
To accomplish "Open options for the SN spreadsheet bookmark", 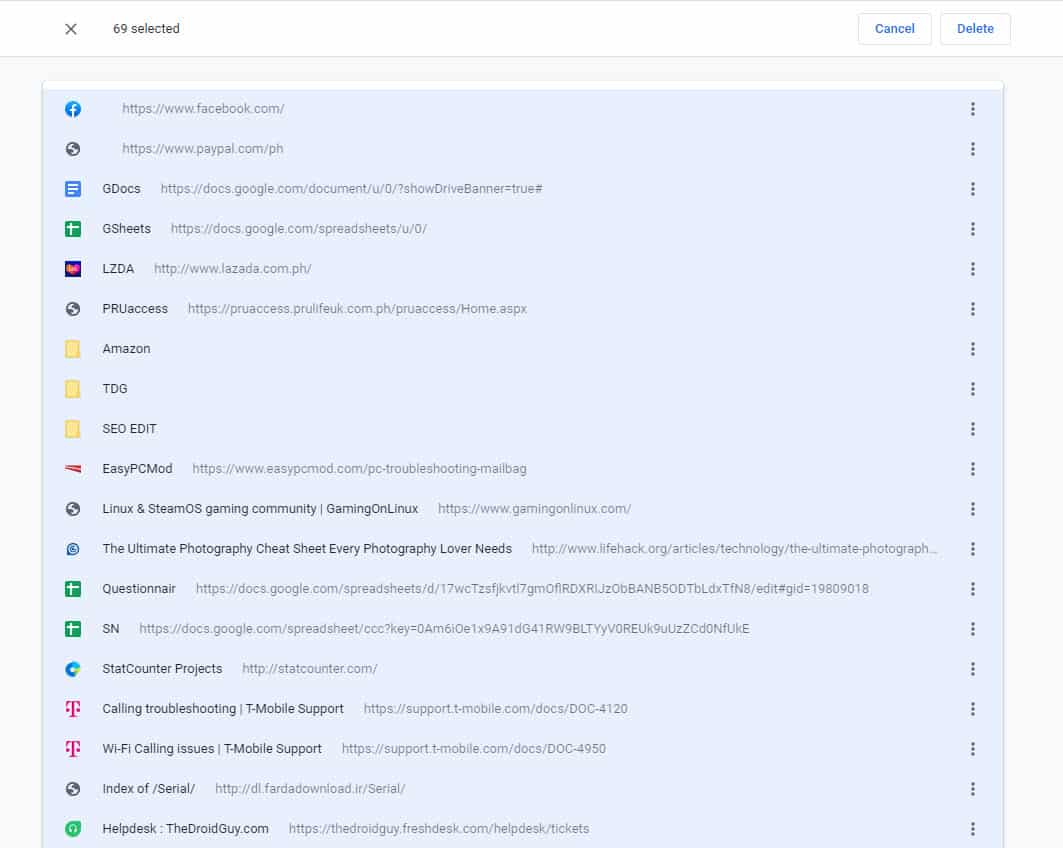I will point(972,628).
